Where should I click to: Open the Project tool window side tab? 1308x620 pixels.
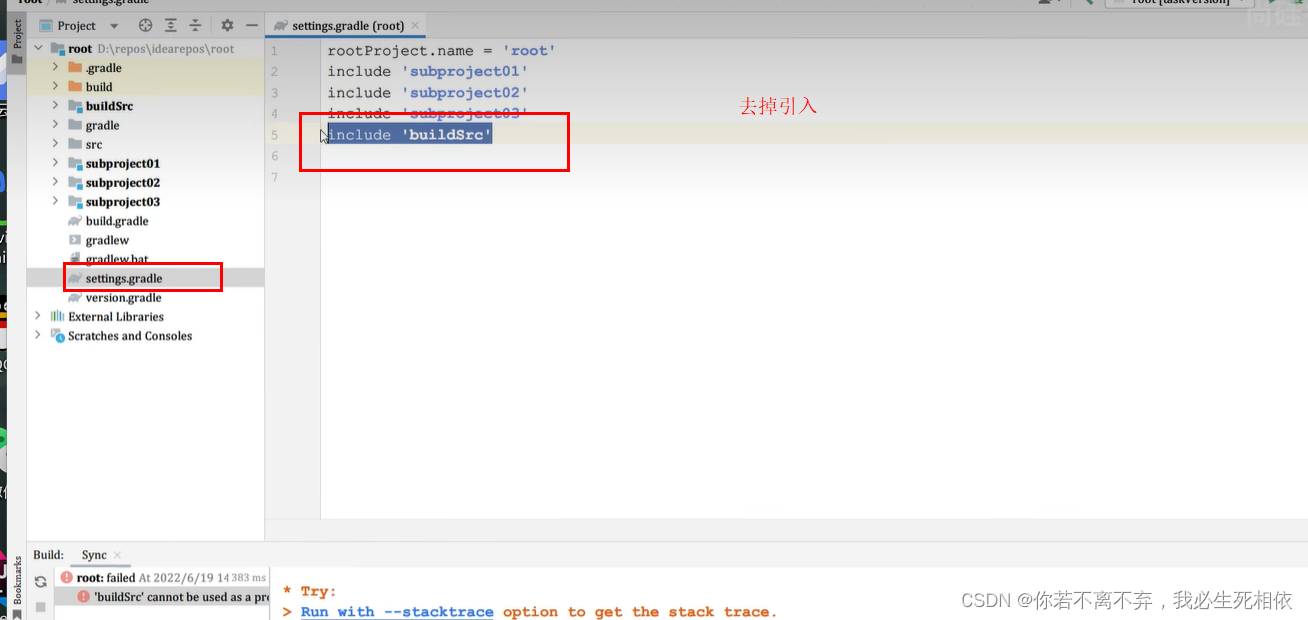16,42
